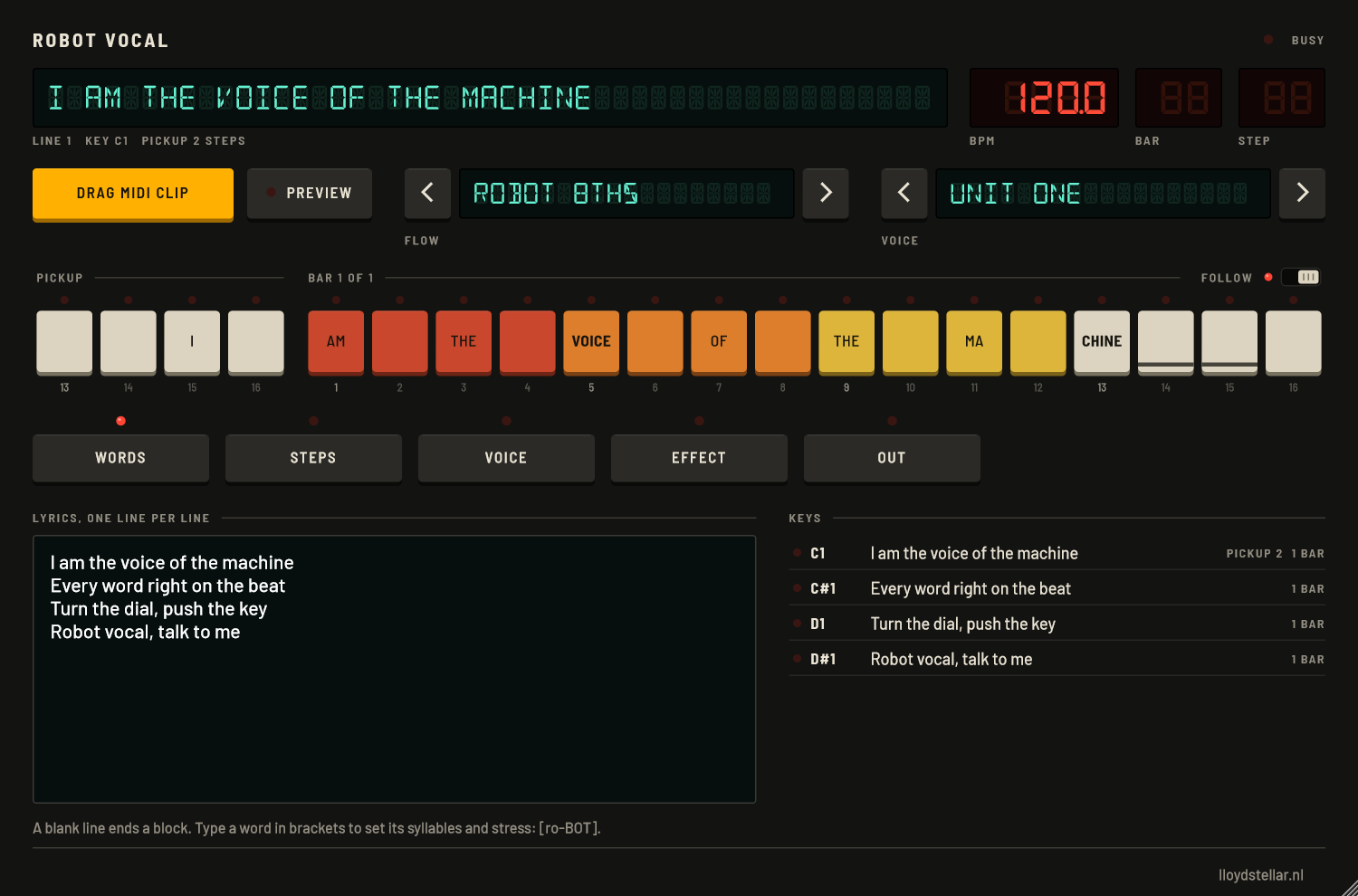The image size is (1358, 896).
Task: Select the pickup pad labeled I
Action: point(192,342)
